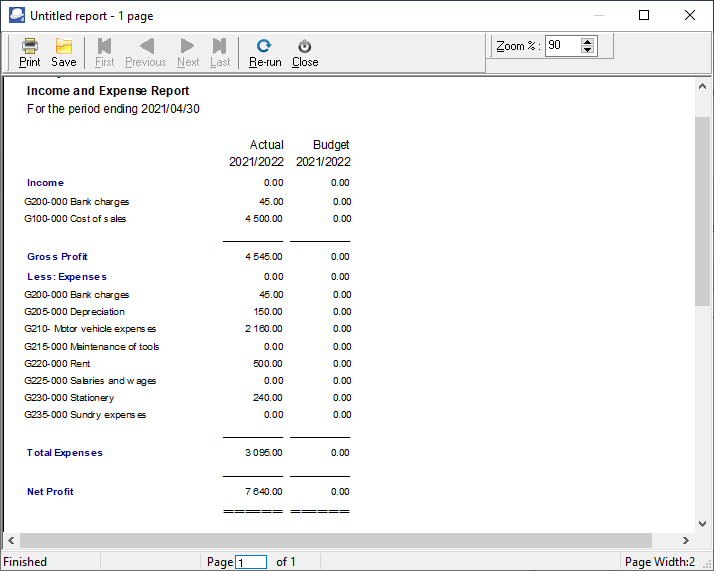Click the 'Total Expenses' label
714x571 pixels.
point(65,453)
